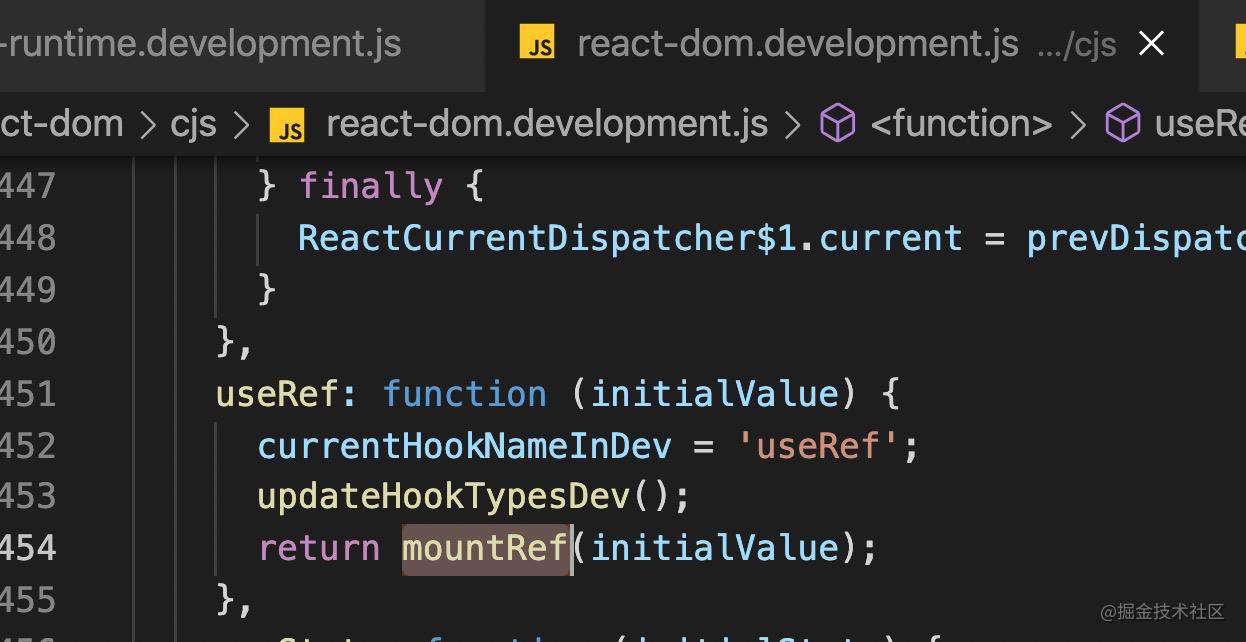Click the cube icon beside <function>
The width and height of the screenshot is (1246, 642).
pos(838,124)
